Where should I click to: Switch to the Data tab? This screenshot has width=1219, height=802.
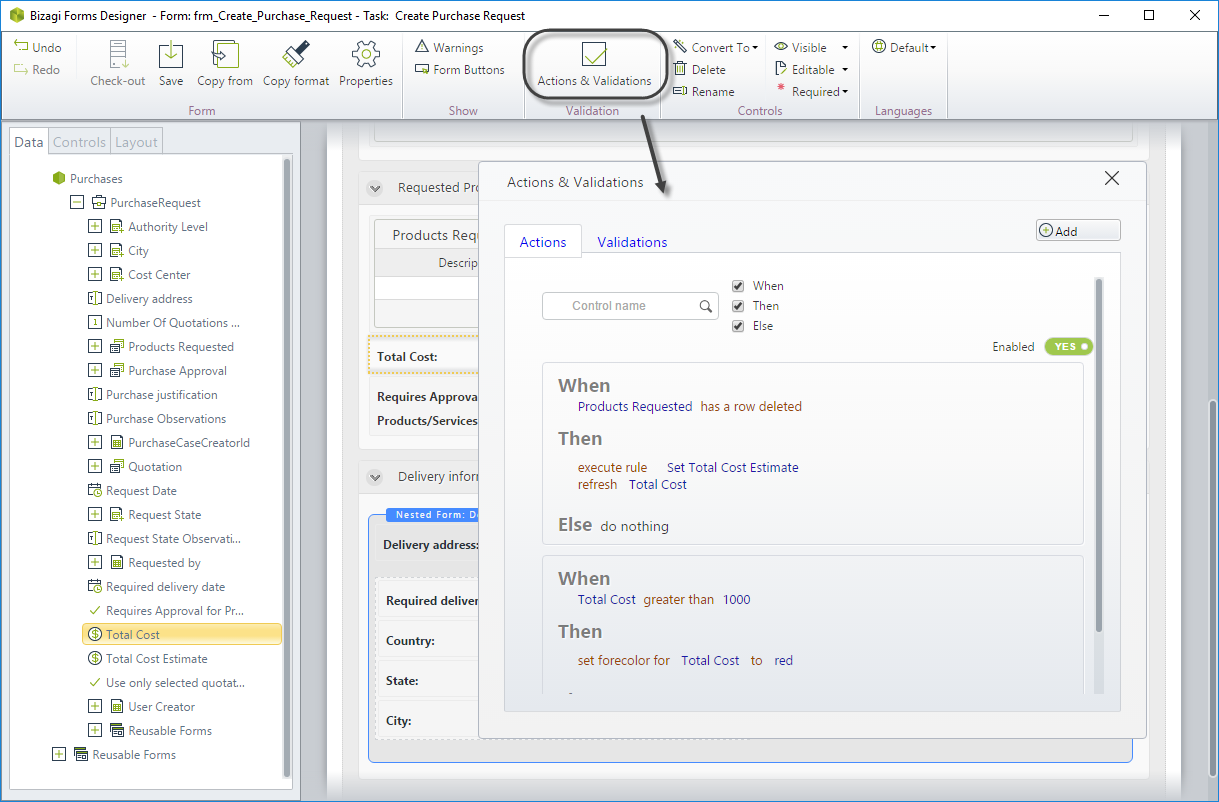29,142
